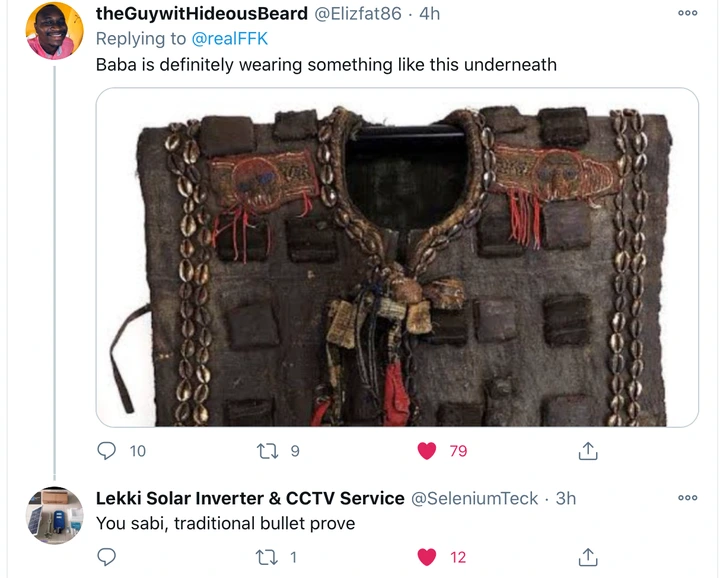Image resolution: width=720 pixels, height=578 pixels.
Task: Share the Lekki Solar Inverter tweet
Action: (x=588, y=557)
